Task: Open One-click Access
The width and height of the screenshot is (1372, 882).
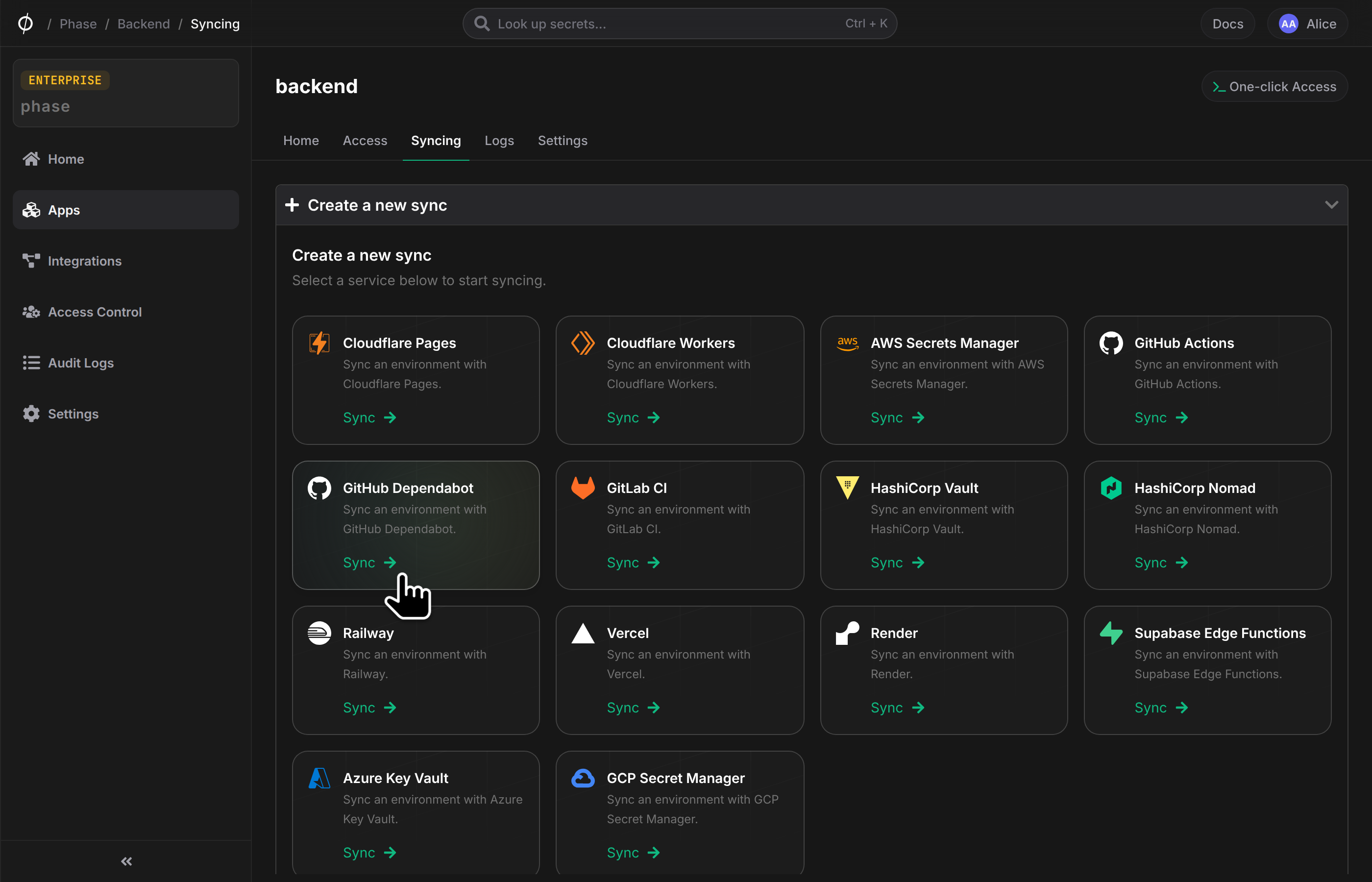Action: click(x=1274, y=86)
